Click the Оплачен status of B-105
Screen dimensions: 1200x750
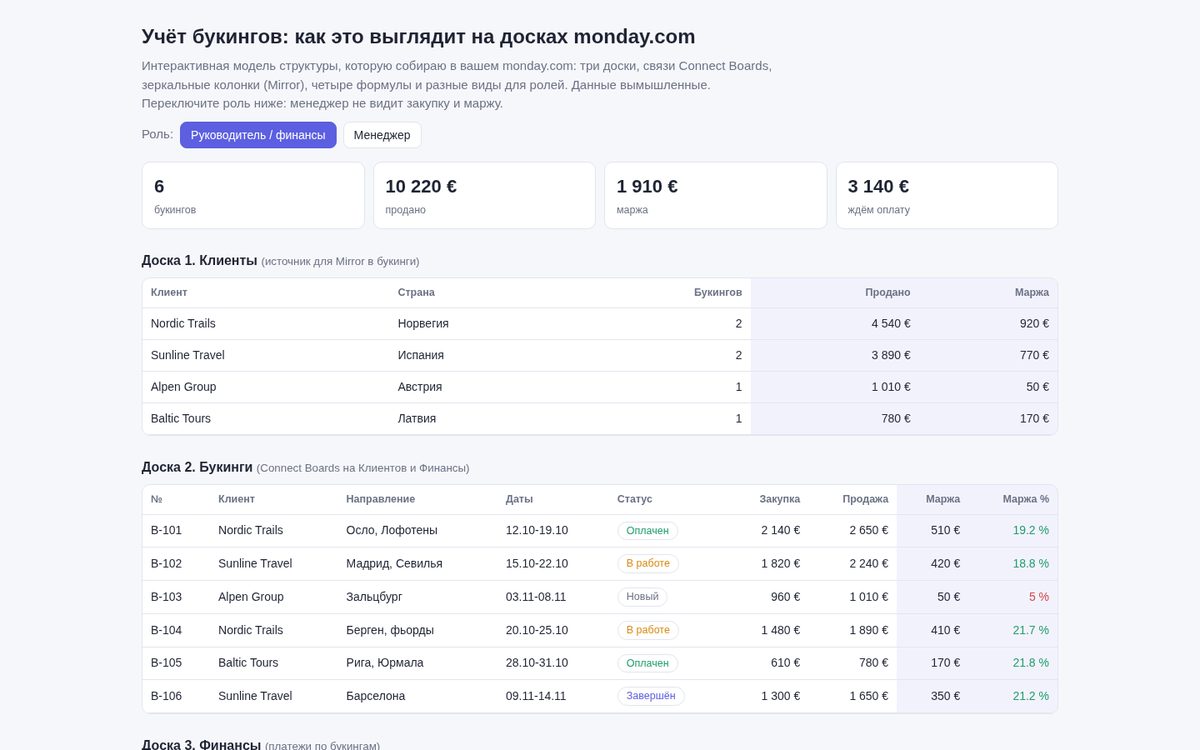pos(648,663)
